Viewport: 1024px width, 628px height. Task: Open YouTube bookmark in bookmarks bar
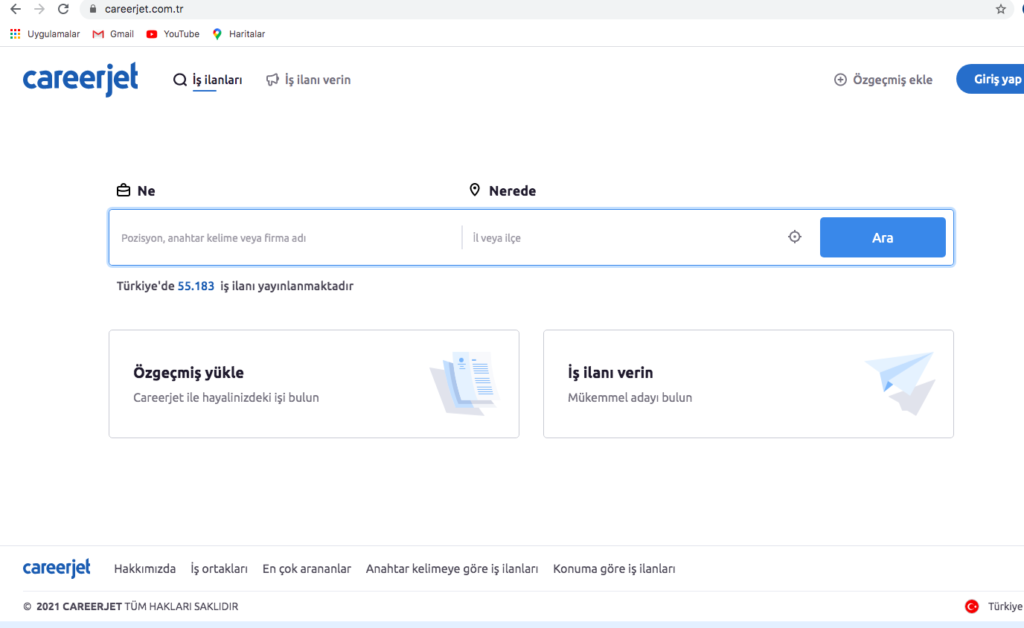point(173,34)
